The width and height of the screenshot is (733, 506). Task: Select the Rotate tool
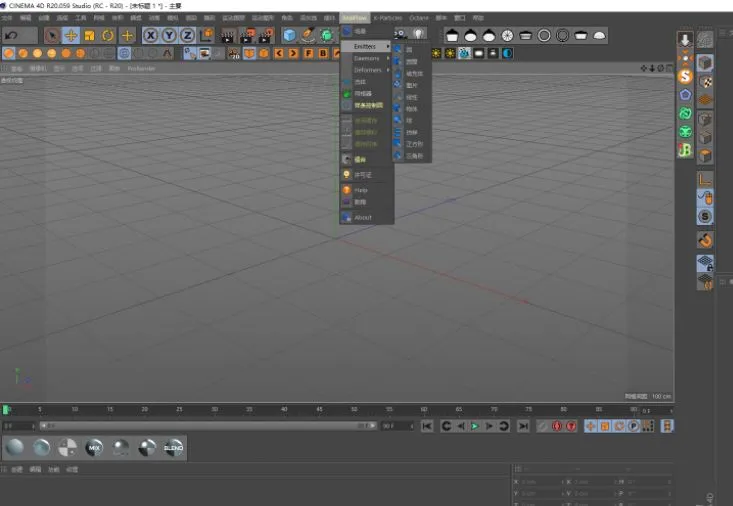click(x=108, y=36)
